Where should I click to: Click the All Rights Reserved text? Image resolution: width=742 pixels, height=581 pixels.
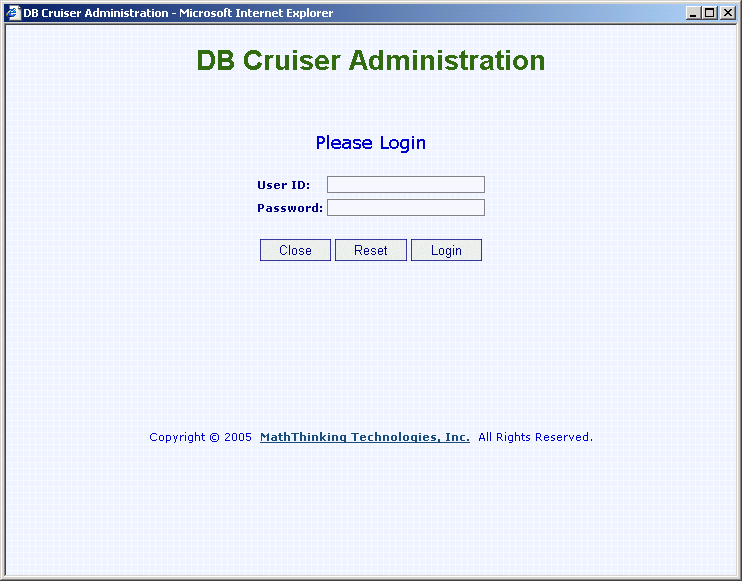click(x=535, y=437)
